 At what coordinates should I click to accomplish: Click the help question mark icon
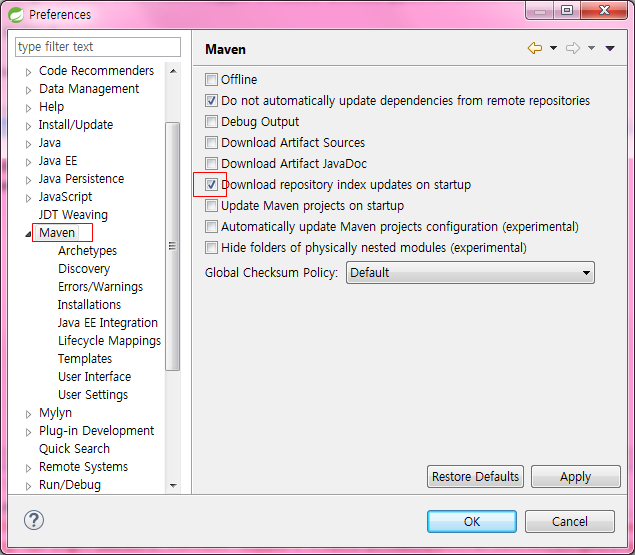click(x=34, y=520)
